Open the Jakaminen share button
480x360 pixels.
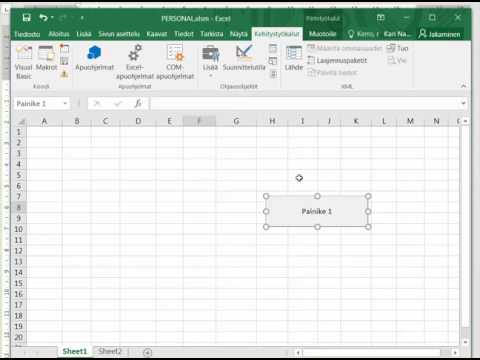pos(439,34)
